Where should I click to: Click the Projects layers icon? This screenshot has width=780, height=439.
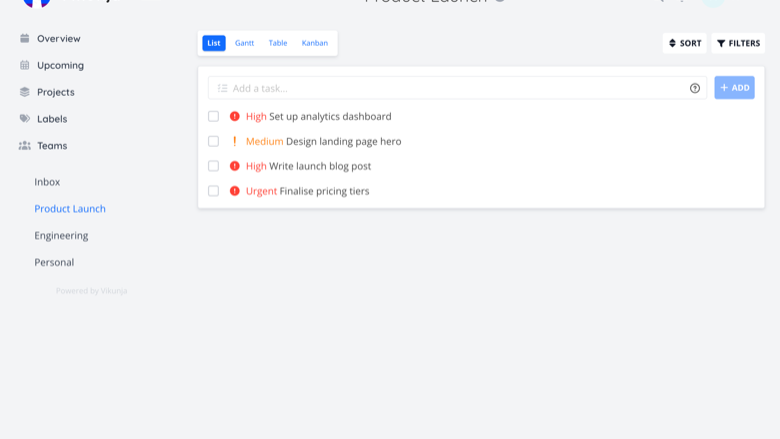[x=24, y=92]
